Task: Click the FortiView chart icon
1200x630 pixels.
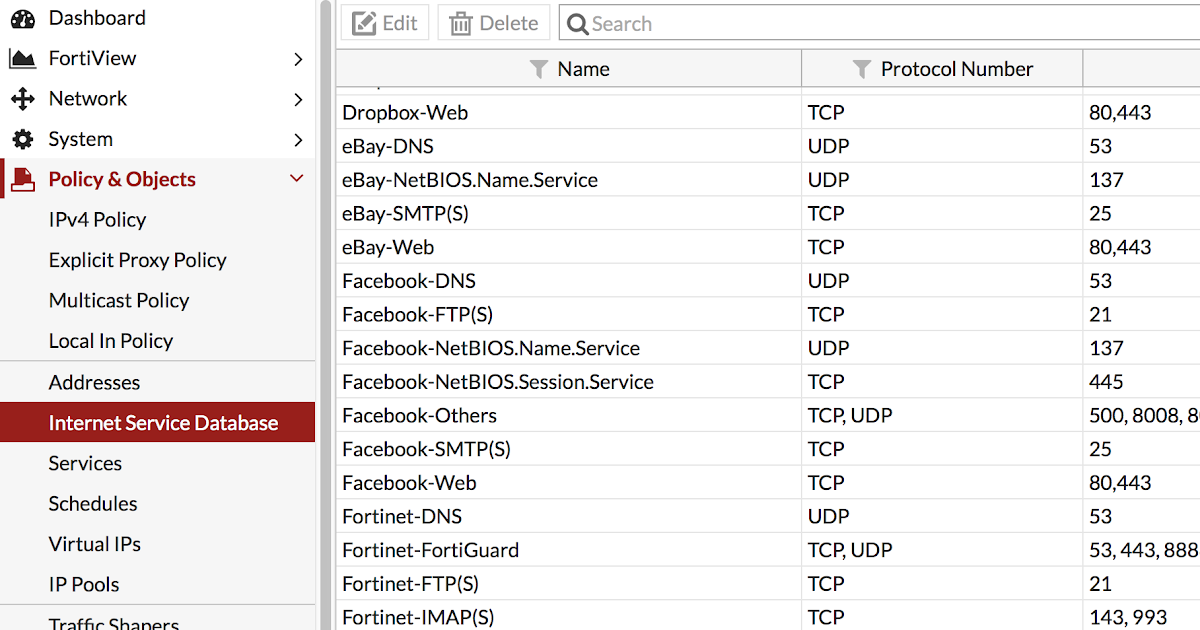Action: tap(22, 59)
